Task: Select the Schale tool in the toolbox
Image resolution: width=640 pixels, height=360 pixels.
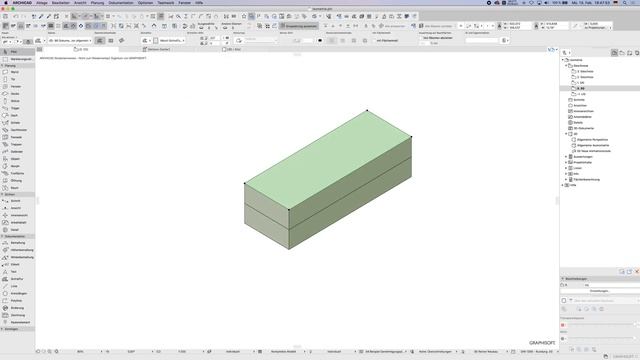Action: coord(17,123)
